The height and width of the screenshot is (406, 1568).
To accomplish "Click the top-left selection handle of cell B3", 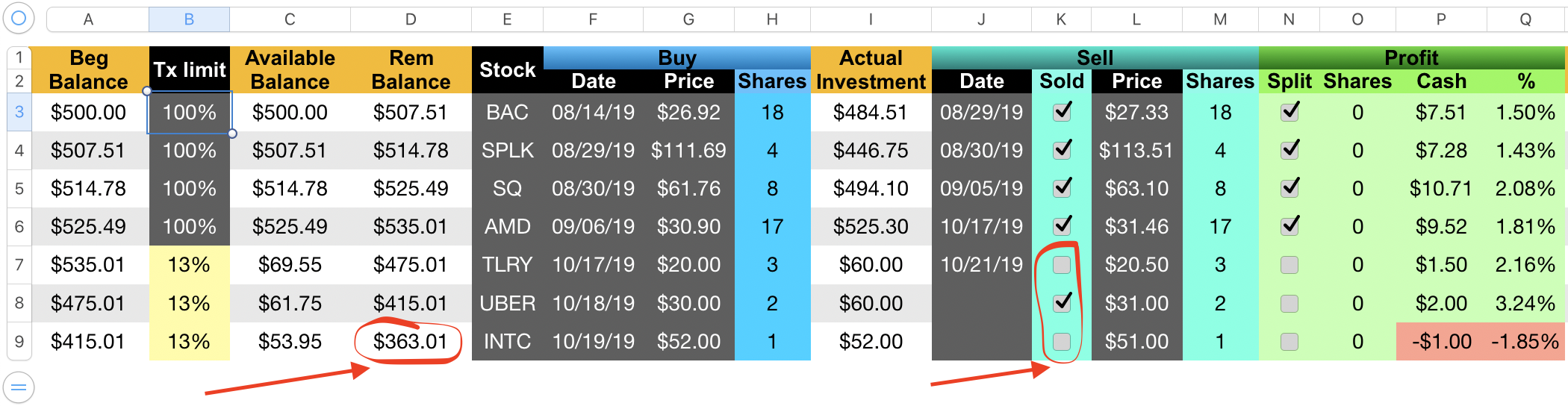I will click(x=147, y=91).
